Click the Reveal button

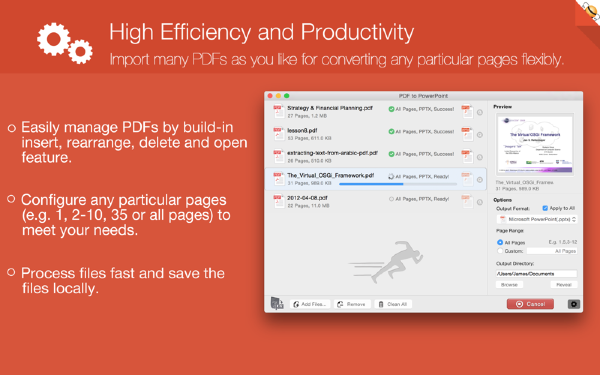click(x=564, y=285)
